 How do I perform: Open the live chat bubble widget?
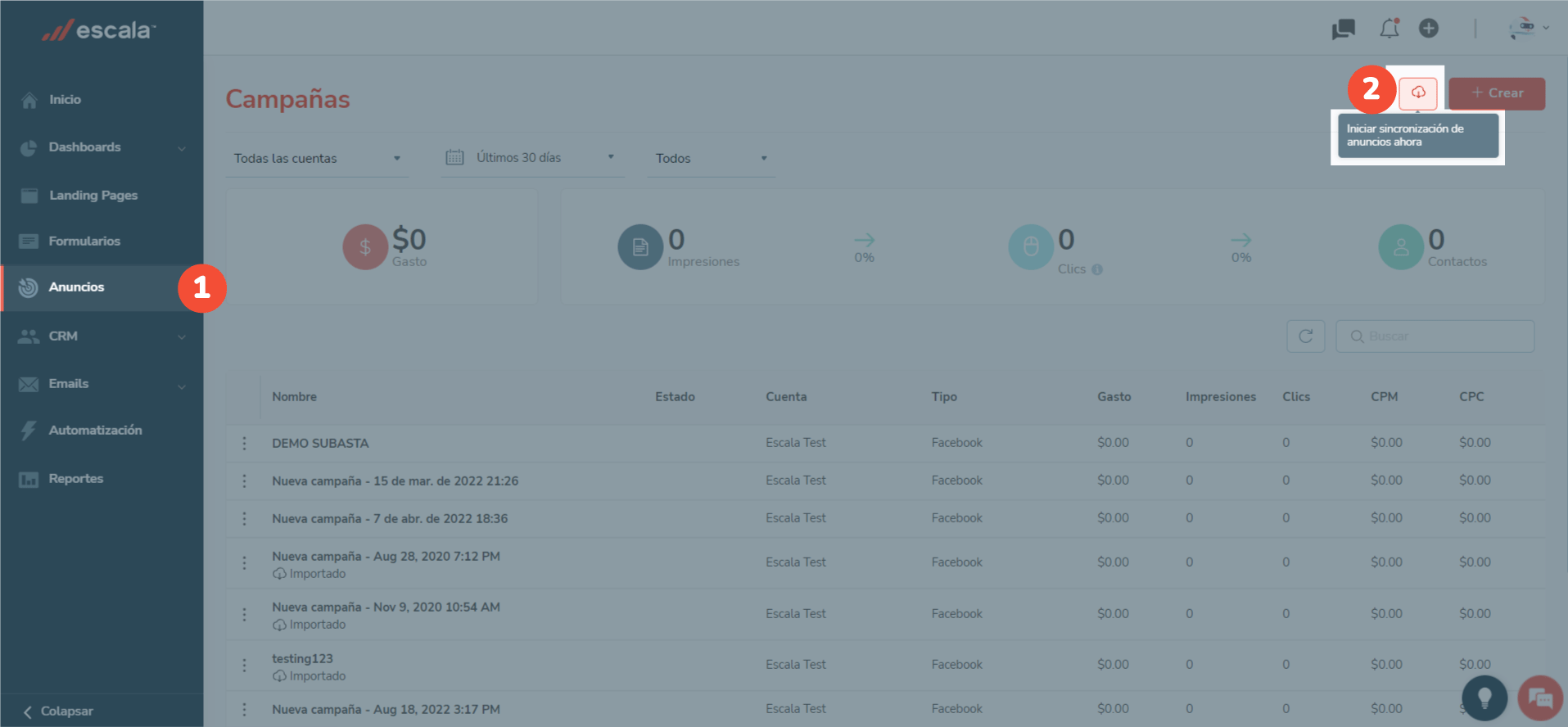pos(1539,698)
